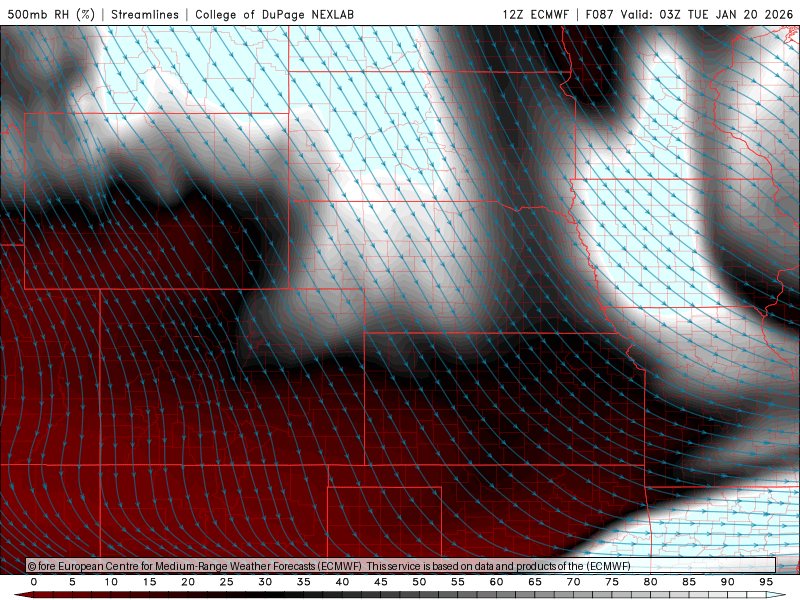Click the 55 value on the colorbar

[458, 582]
